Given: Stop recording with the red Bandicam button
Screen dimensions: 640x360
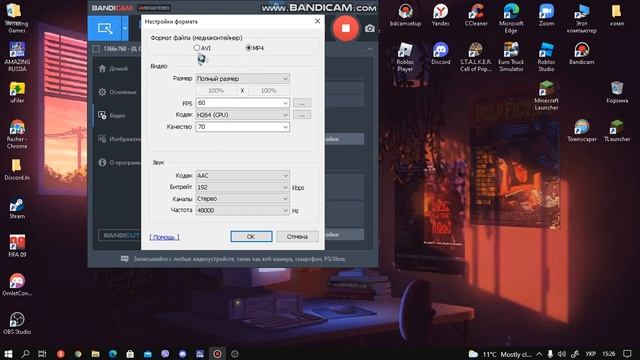Looking at the screenshot, I should (346, 28).
